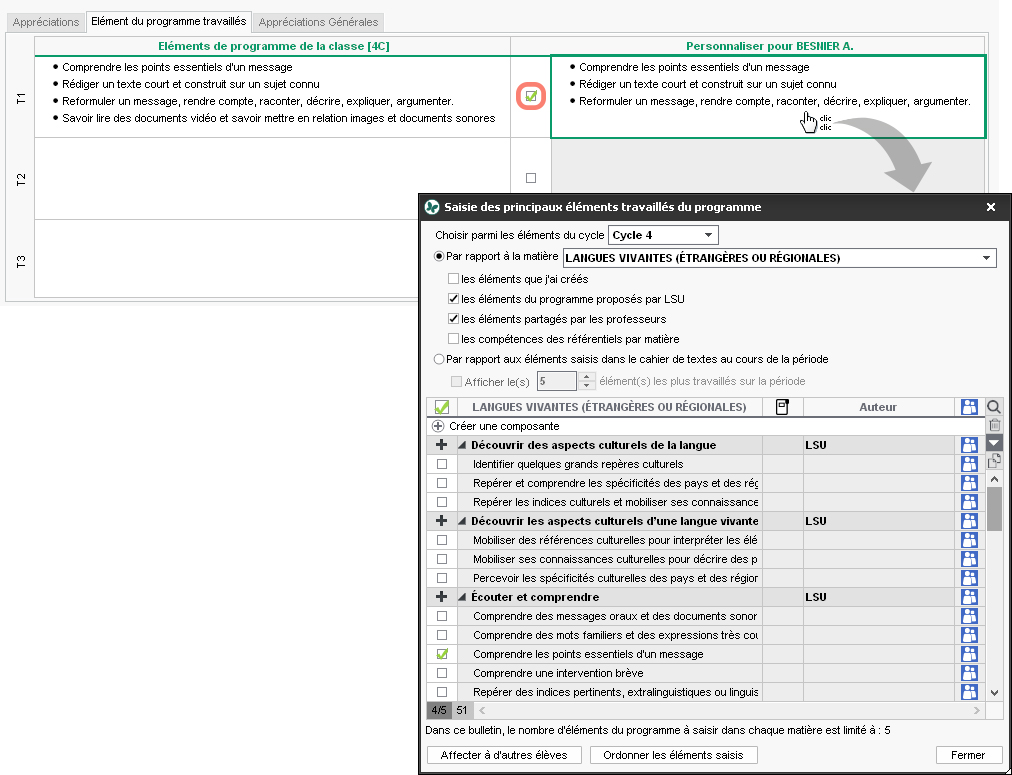Click the Fermer button

tap(968, 755)
